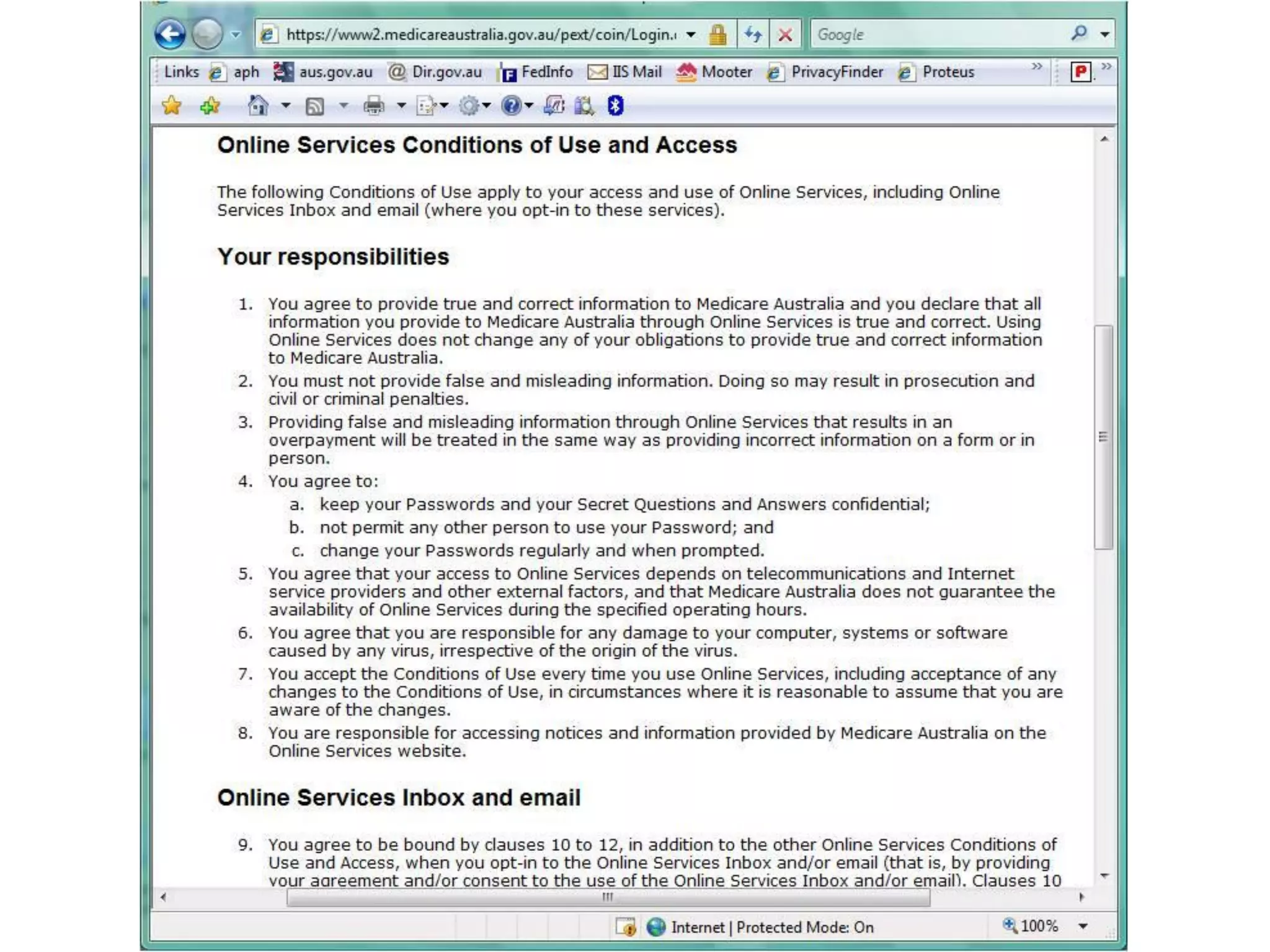Click the Google search magnifier icon
Viewport: 1270px width, 952px height.
(1079, 33)
